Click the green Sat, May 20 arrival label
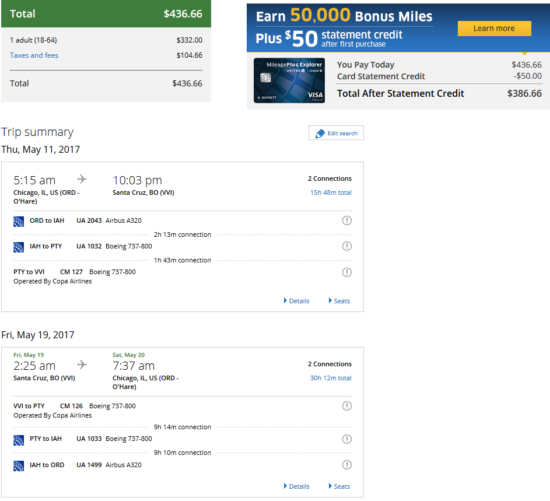The image size is (550, 501). point(128,355)
